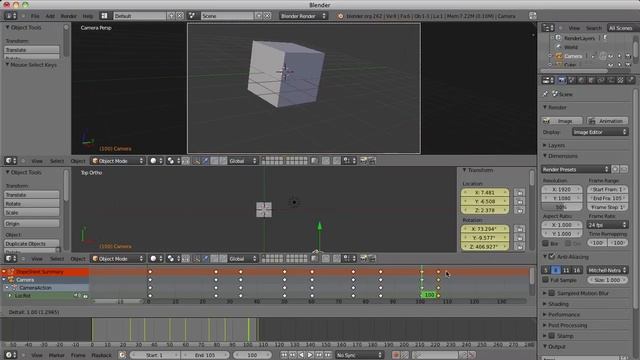Open the 24 fps frame rate dropdown

point(607,225)
